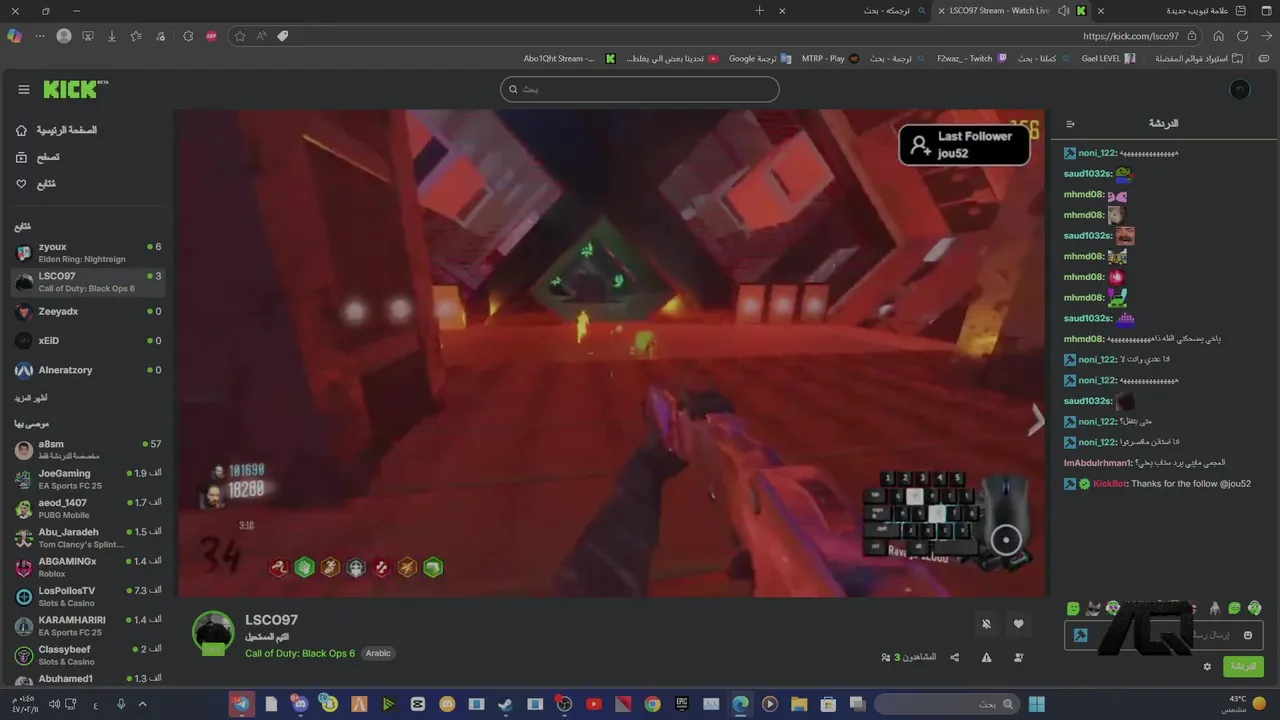The width and height of the screenshot is (1280, 720).
Task: Open Edge settings and more ellipsis
Action: coord(40,36)
